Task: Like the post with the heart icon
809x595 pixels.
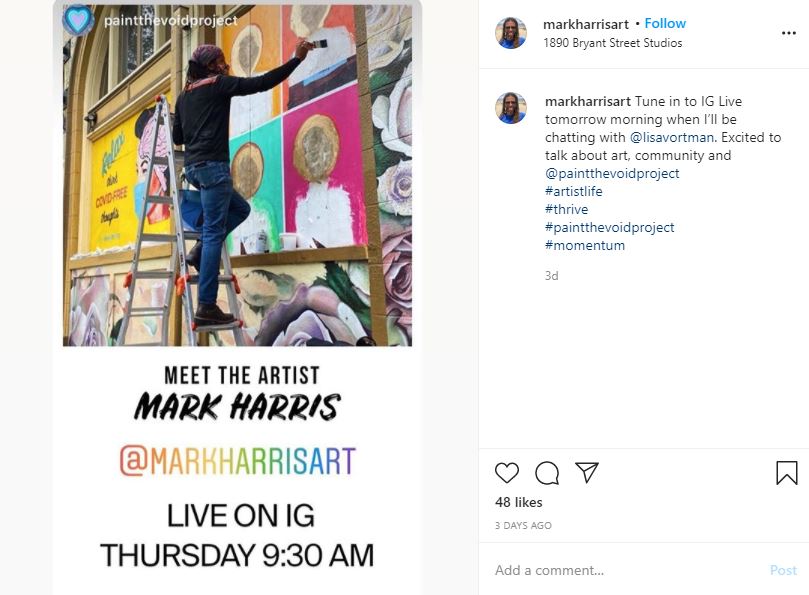Action: 507,473
